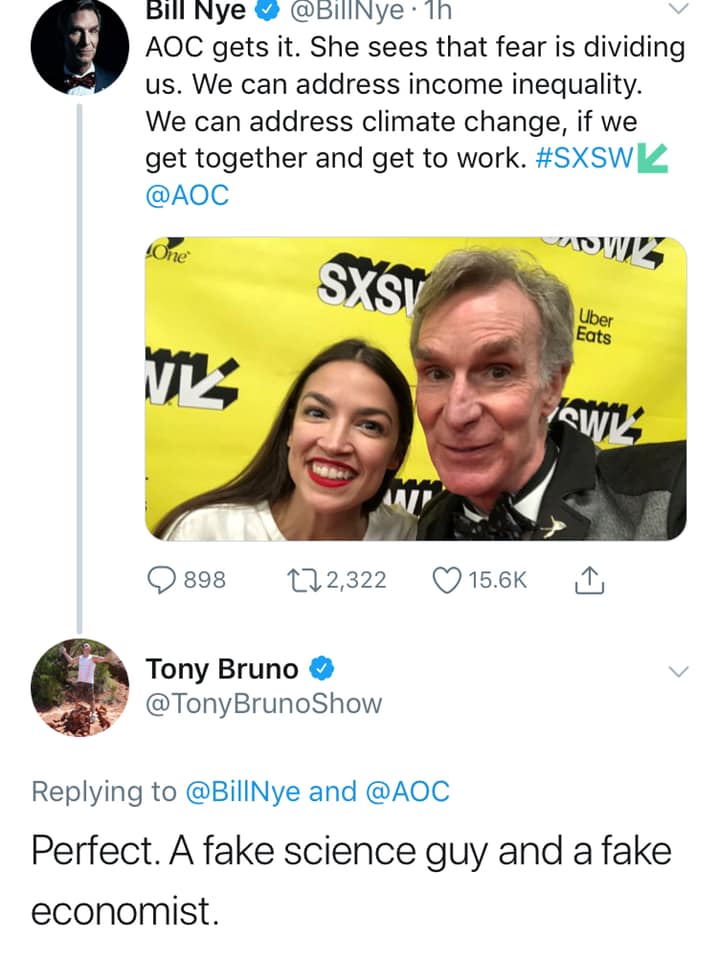Open the reply icon showing 898 replies
The height and width of the screenshot is (960, 718).
pyautogui.click(x=161, y=580)
